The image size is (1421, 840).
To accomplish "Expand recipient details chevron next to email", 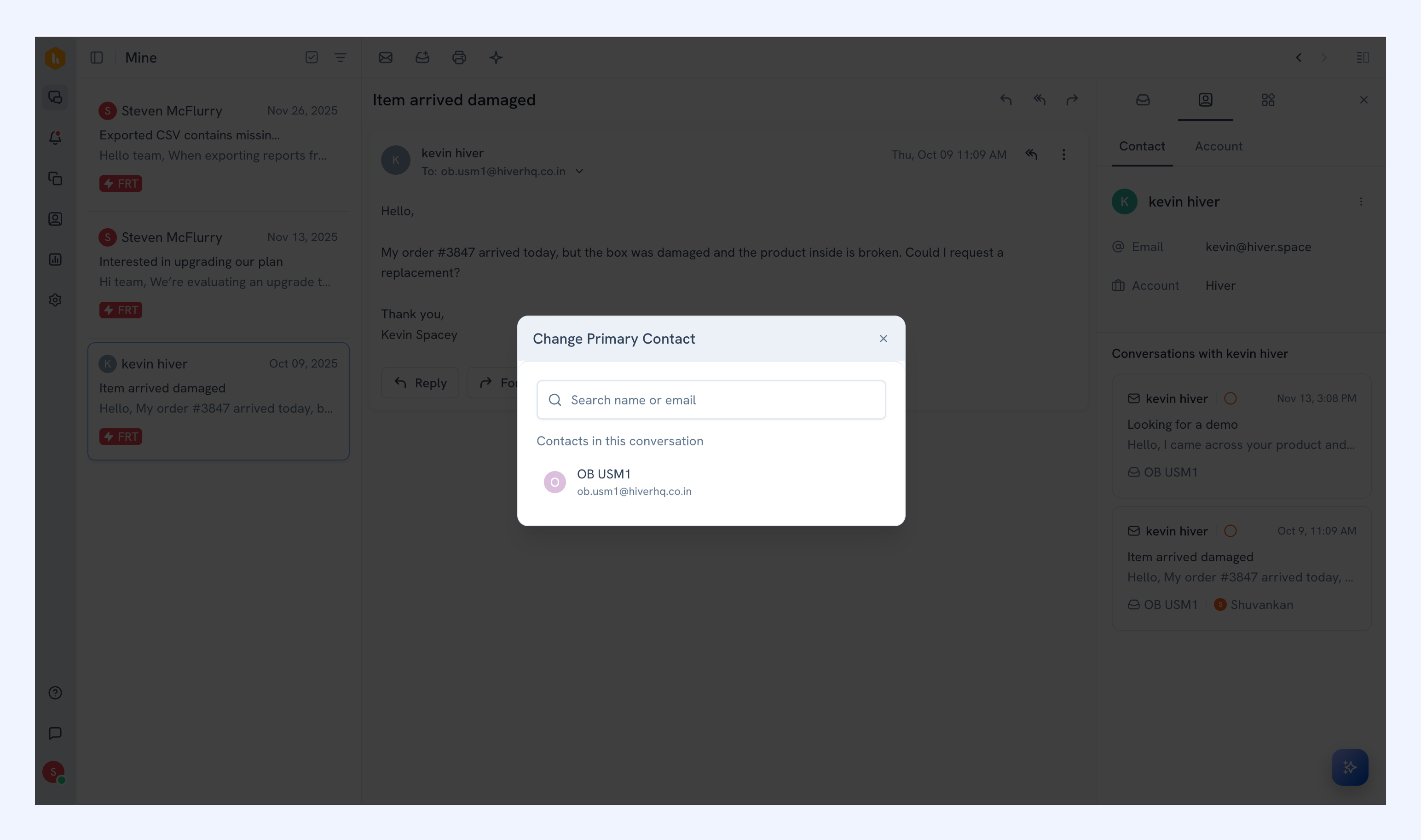I will click(x=579, y=171).
